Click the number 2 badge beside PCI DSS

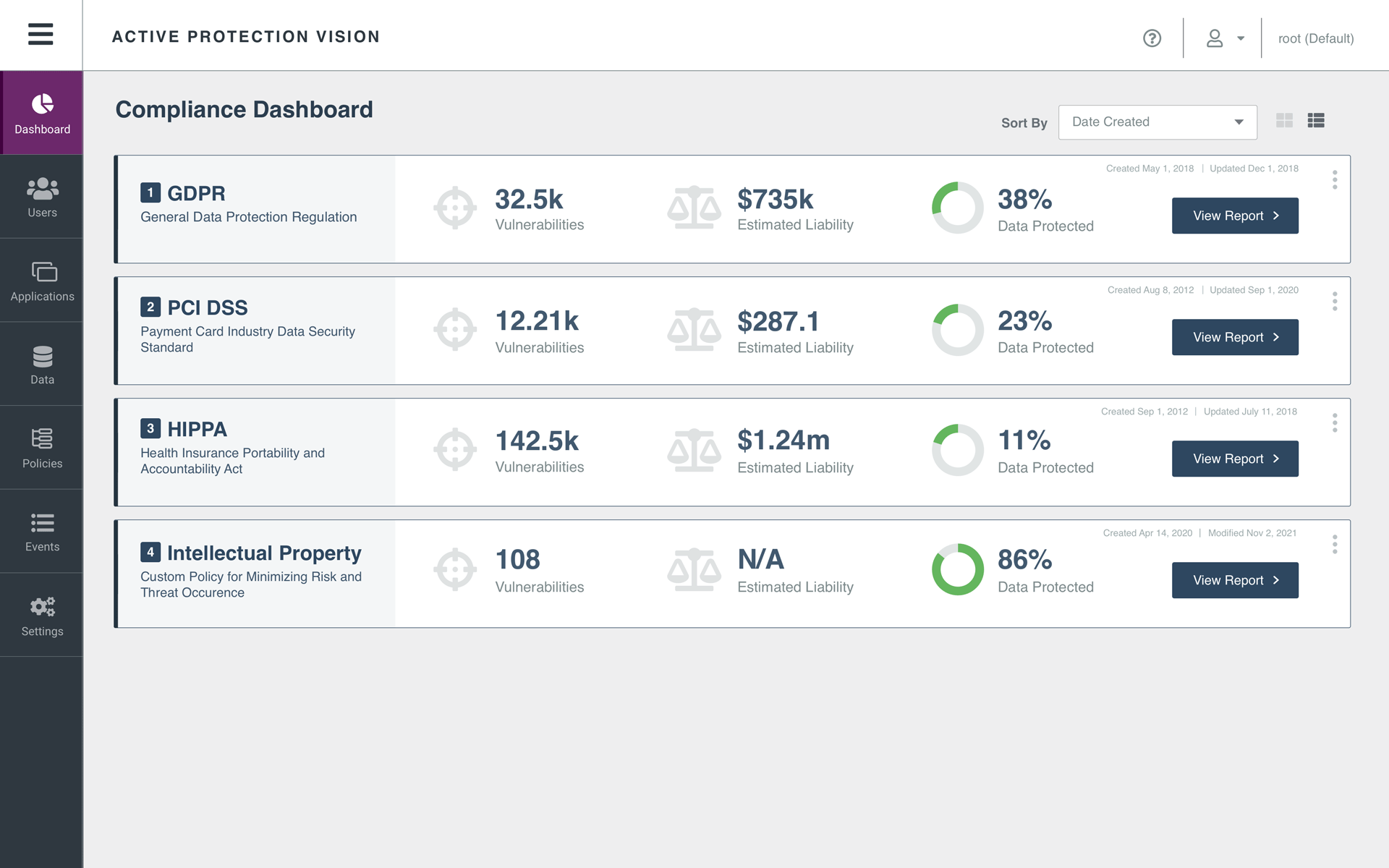tap(150, 307)
